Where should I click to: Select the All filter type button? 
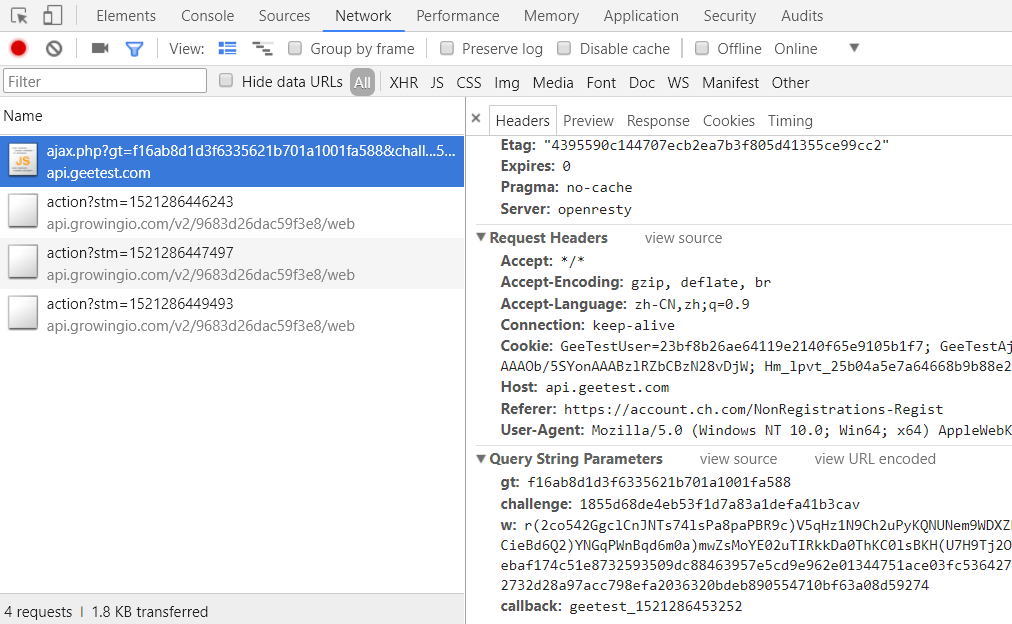click(363, 83)
